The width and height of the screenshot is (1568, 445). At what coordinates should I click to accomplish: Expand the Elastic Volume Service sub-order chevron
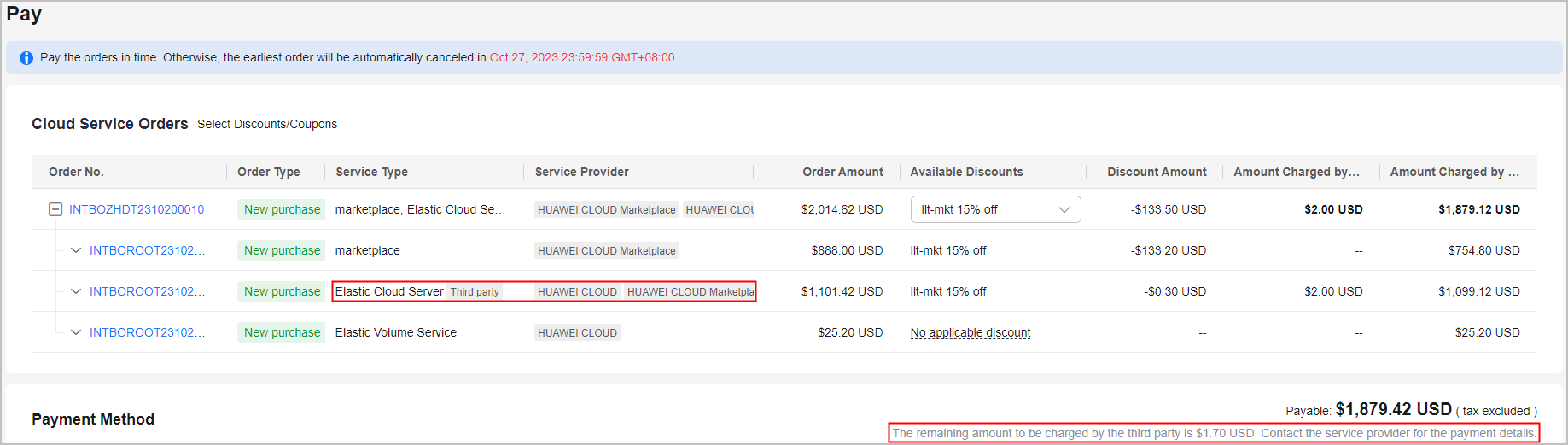click(x=76, y=332)
